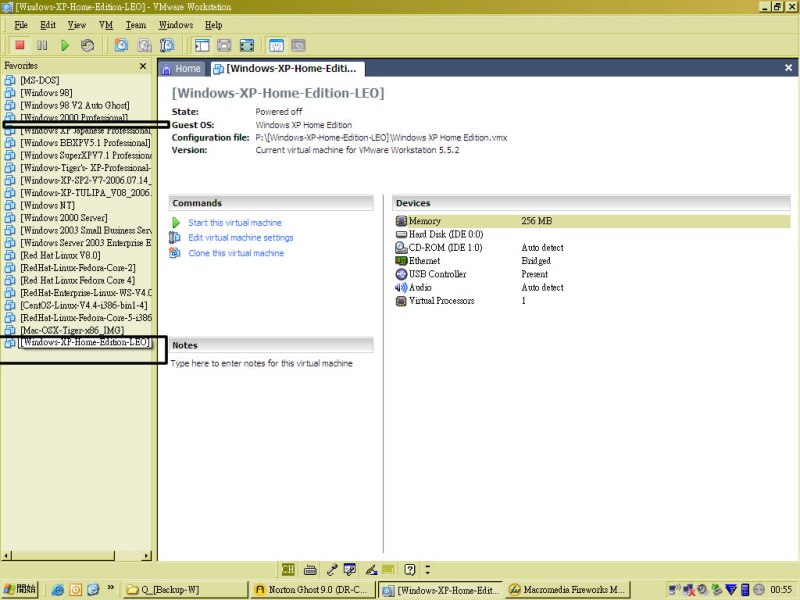Open the Team menu

[136, 25]
